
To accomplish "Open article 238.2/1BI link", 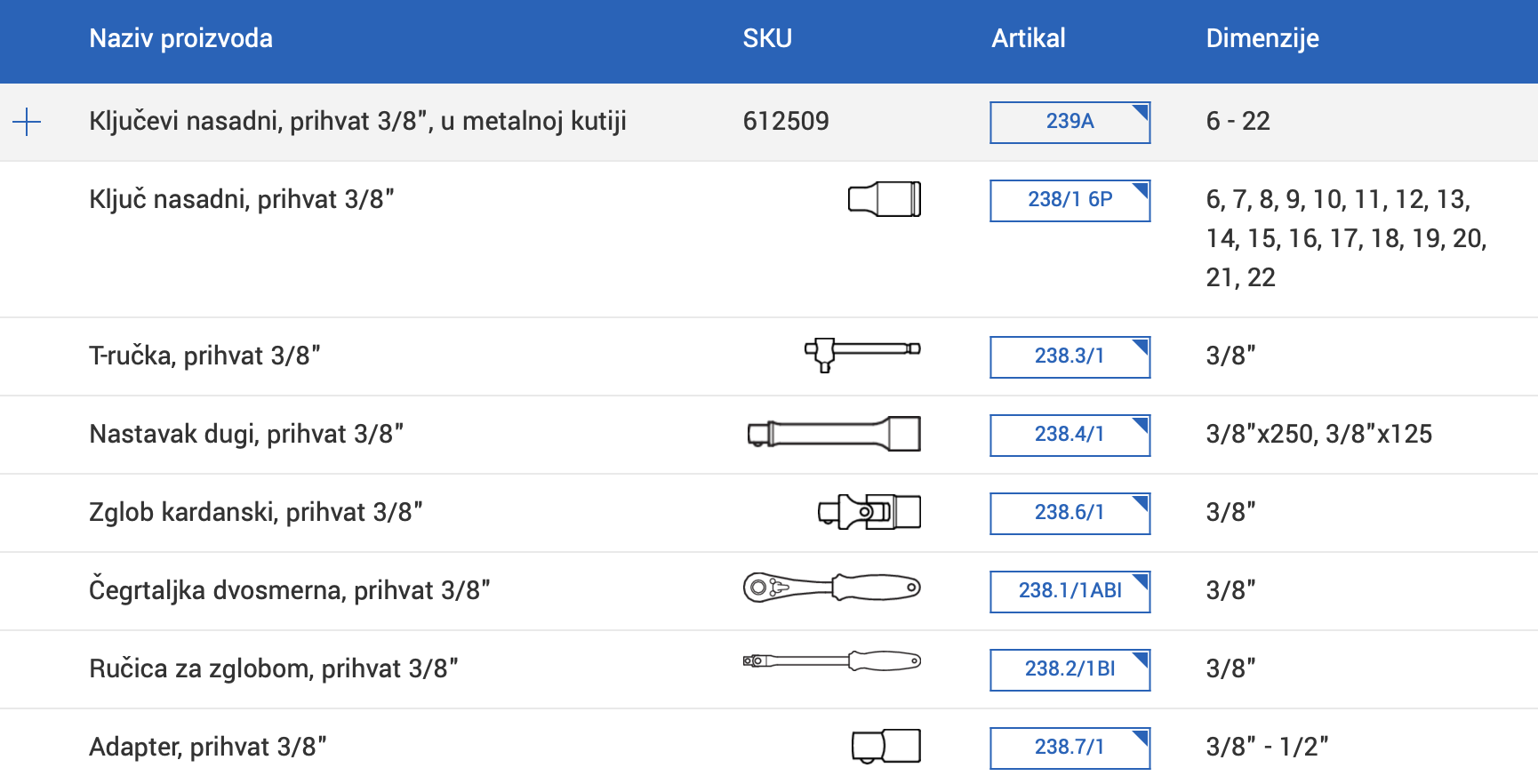I will [1069, 669].
